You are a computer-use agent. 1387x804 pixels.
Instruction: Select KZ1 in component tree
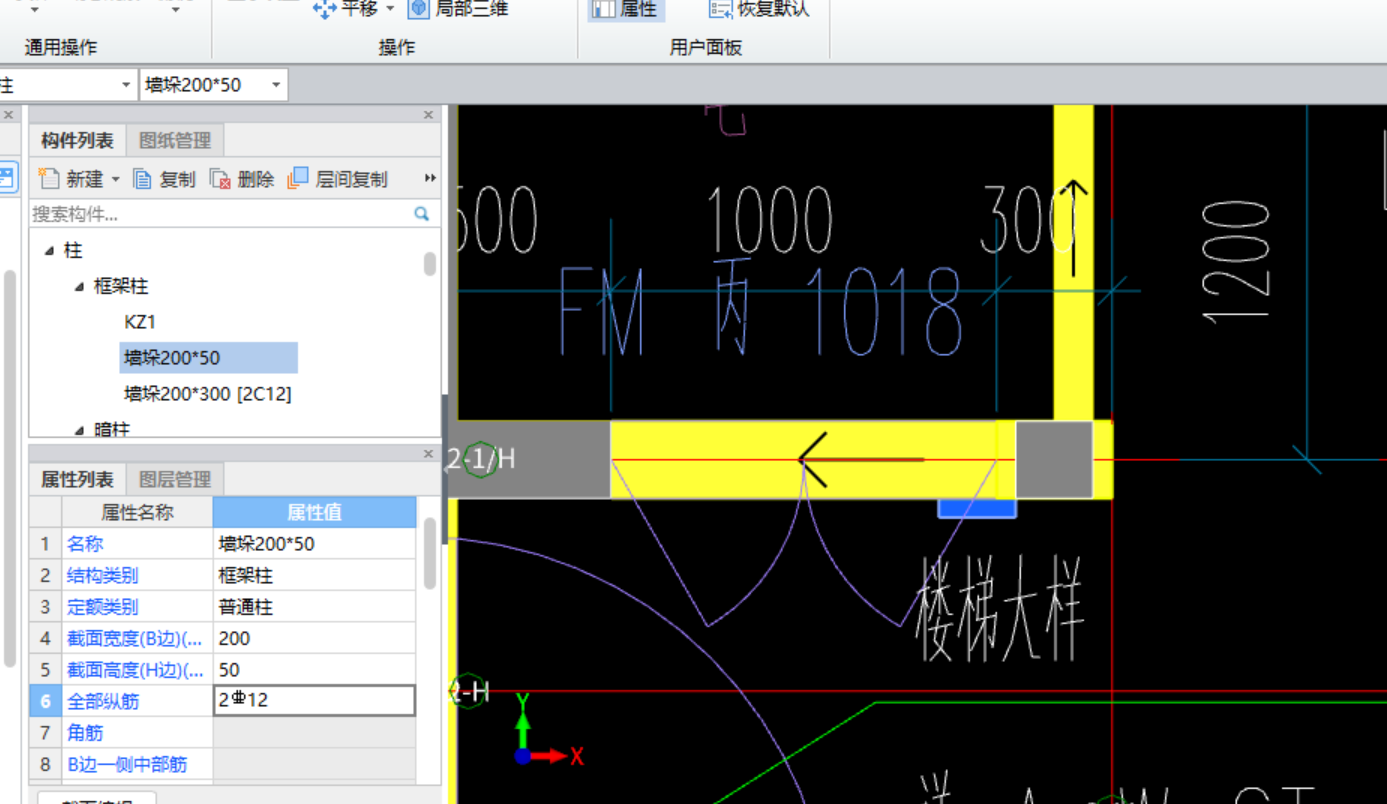pyautogui.click(x=140, y=322)
